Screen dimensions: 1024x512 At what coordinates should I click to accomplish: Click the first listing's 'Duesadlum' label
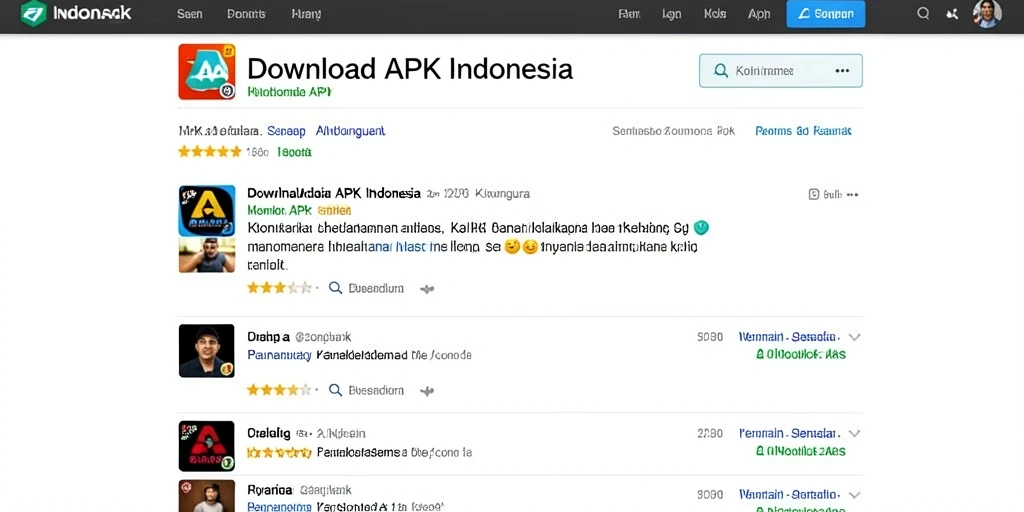[x=376, y=288]
